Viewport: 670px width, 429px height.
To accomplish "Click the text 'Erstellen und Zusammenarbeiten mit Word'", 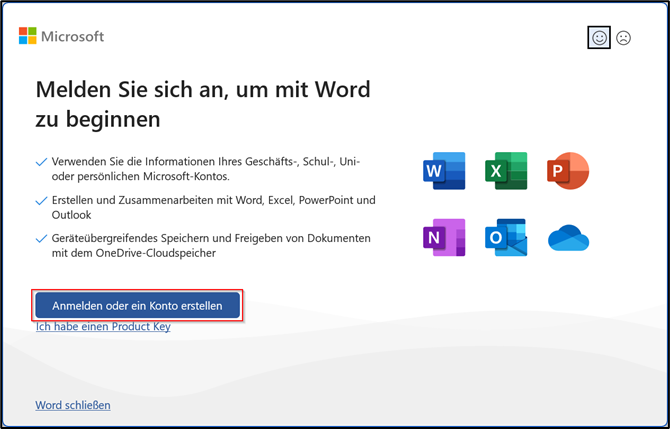I will [158, 200].
